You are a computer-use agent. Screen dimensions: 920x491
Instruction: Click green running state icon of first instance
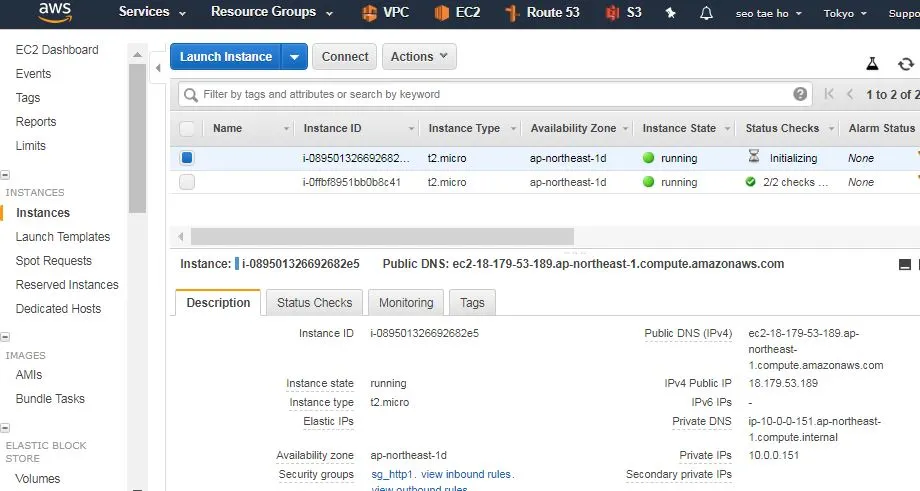click(x=648, y=158)
